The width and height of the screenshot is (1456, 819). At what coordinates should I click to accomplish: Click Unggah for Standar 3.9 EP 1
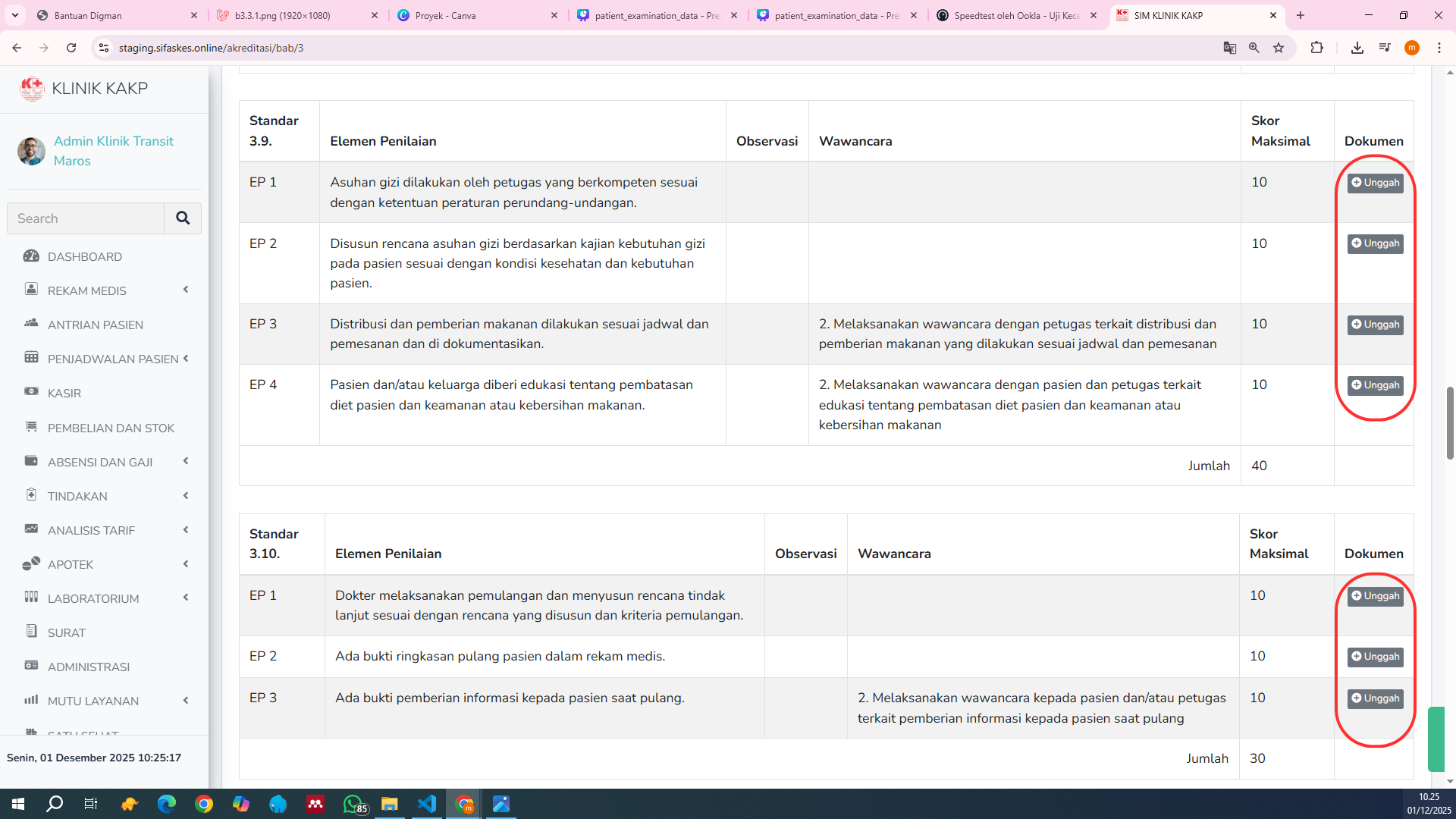pyautogui.click(x=1375, y=183)
